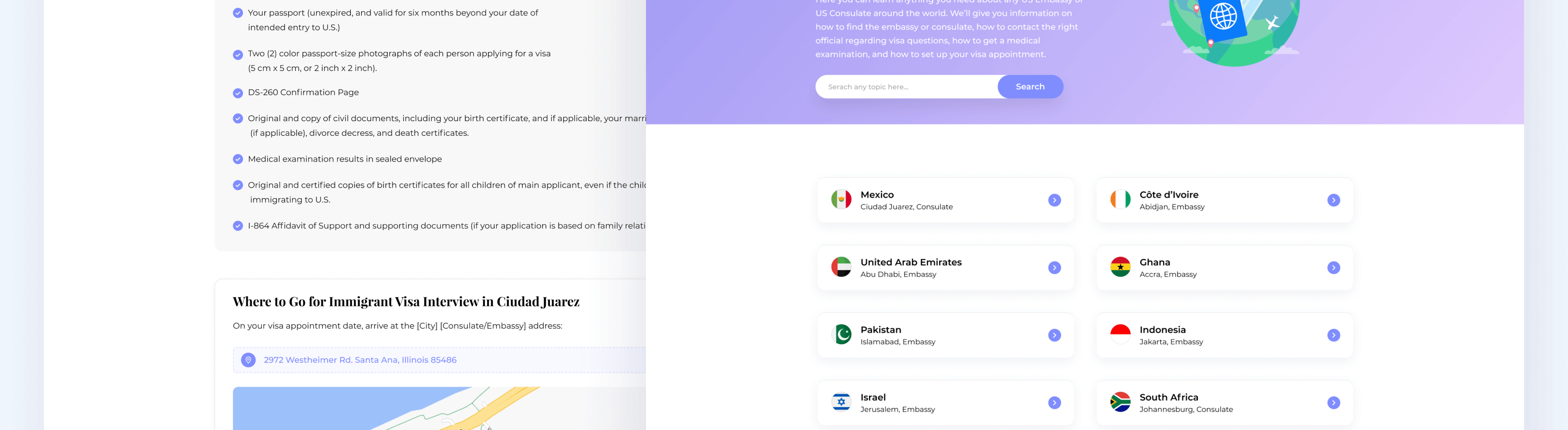Image resolution: width=1568 pixels, height=430 pixels.
Task: Expand the Mexico Ciudad Juarez consulate card
Action: (1055, 199)
